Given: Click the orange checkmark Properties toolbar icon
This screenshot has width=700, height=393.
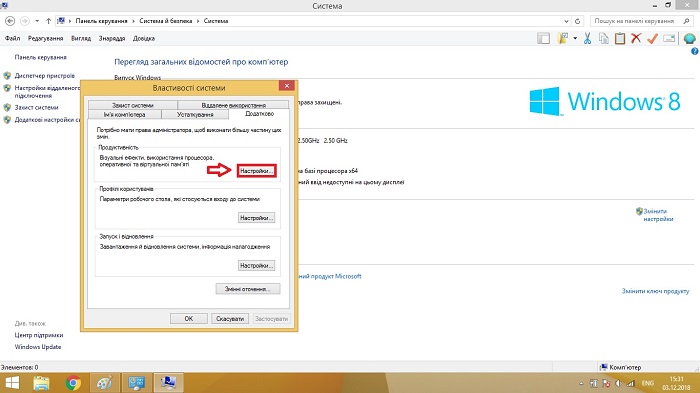Looking at the screenshot, I should pos(652,38).
